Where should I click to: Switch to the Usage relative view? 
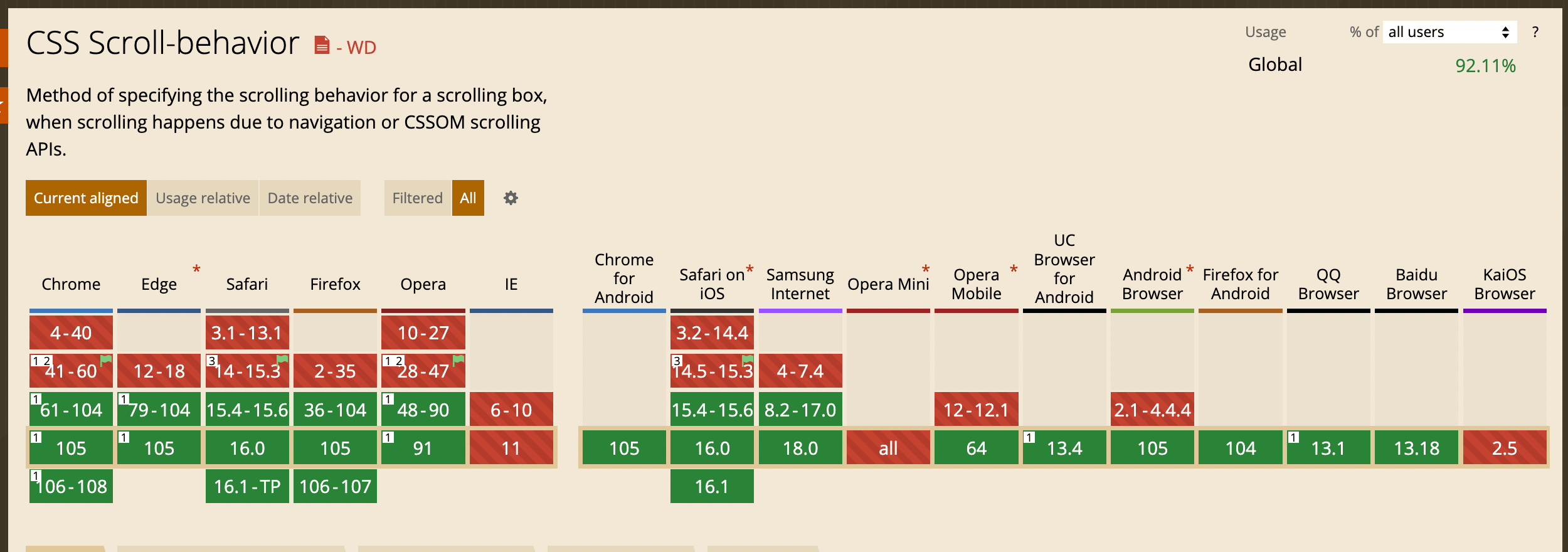tap(203, 198)
